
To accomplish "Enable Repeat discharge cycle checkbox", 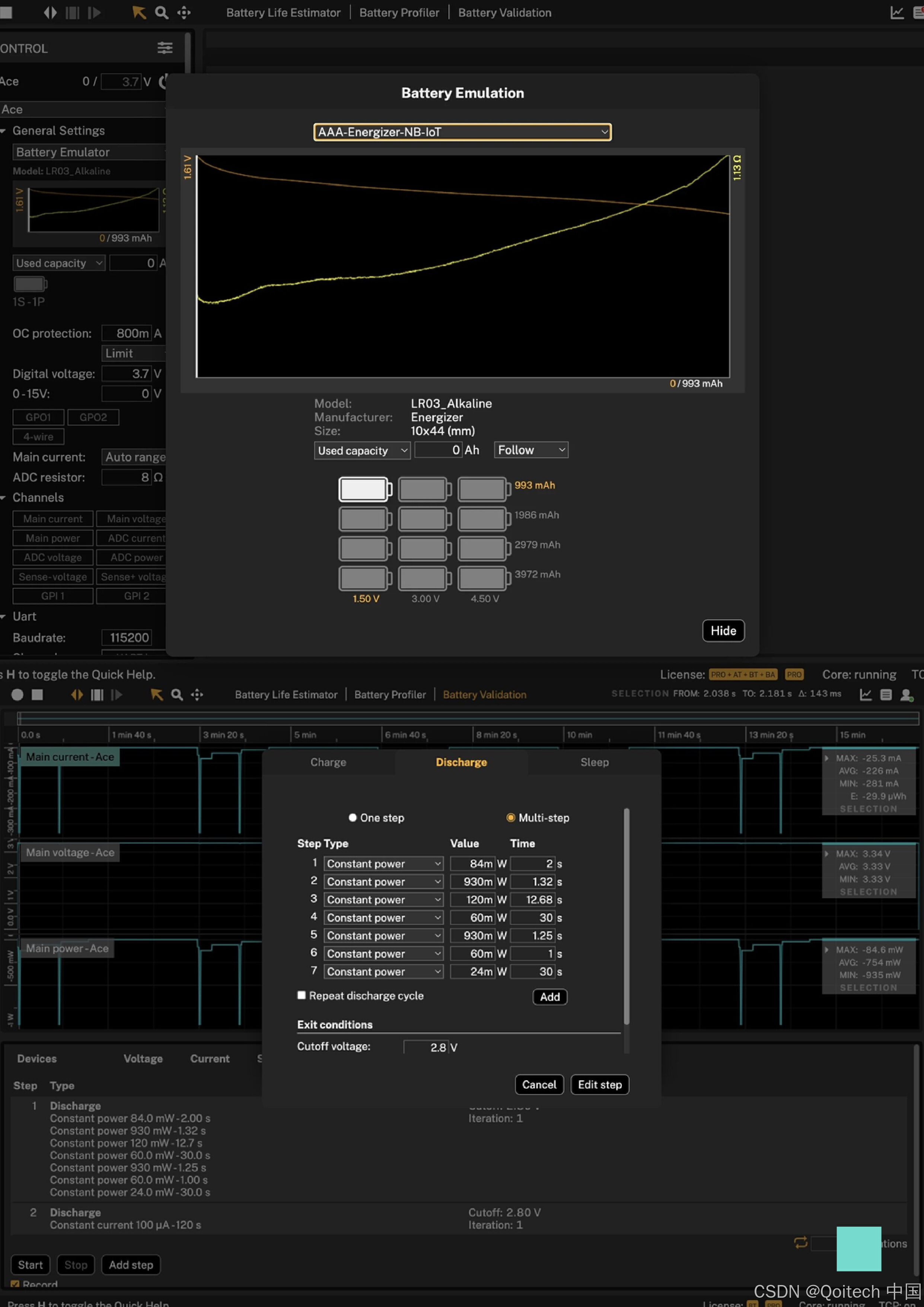I will coord(302,995).
